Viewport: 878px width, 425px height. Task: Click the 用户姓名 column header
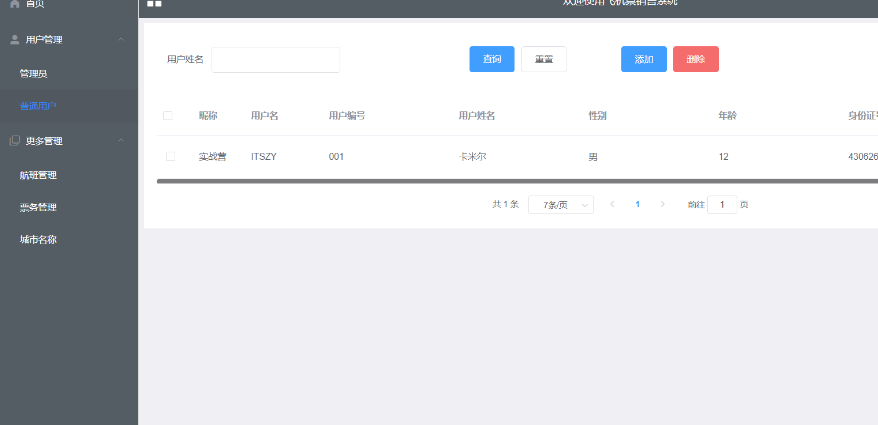click(477, 116)
